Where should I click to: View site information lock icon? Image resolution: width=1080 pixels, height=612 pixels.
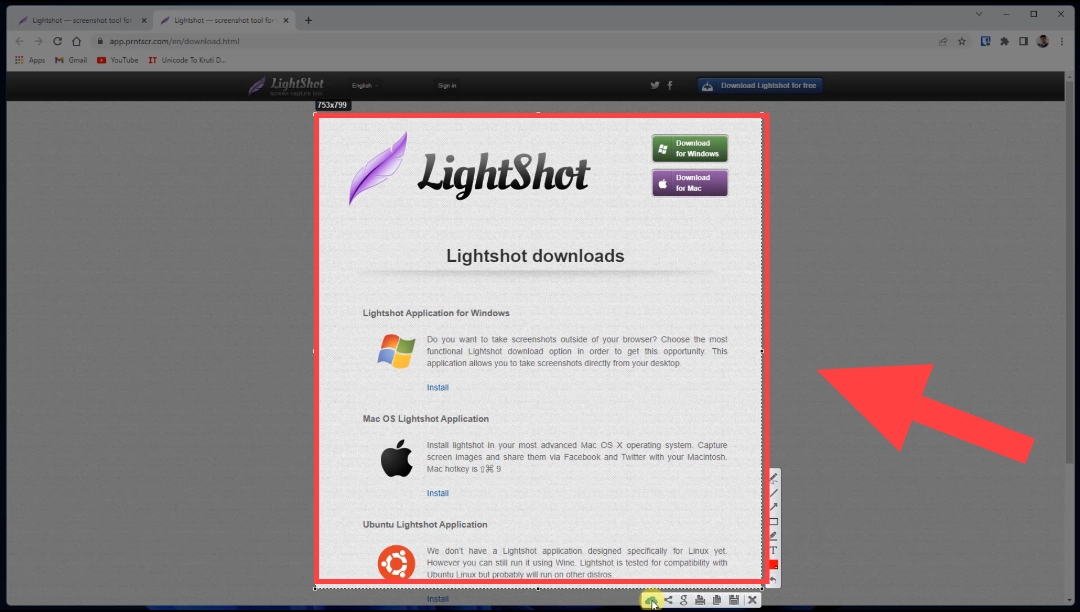(x=101, y=41)
